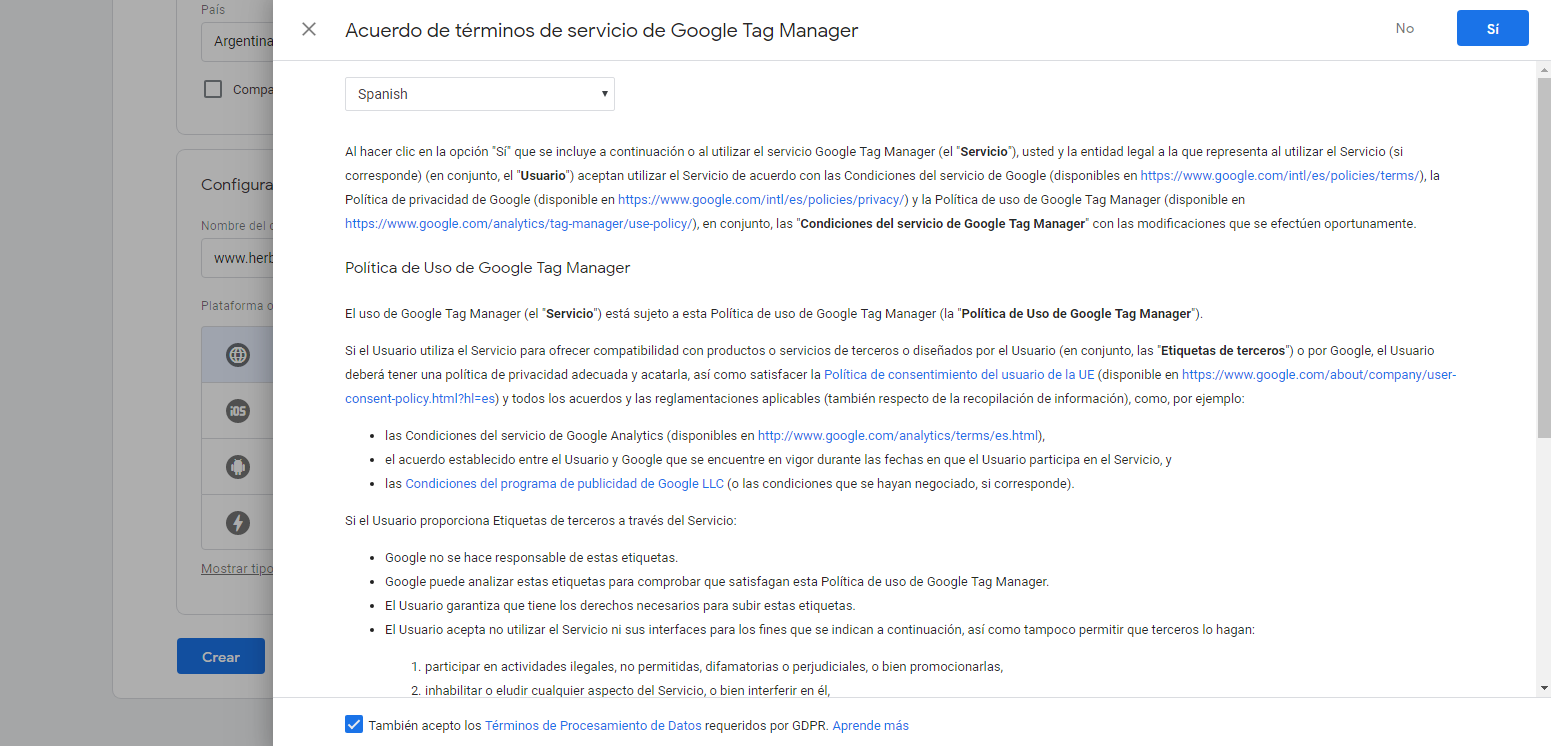Click the Política de Uso de Google Tag Manager heading
1551x746 pixels.
(x=487, y=268)
